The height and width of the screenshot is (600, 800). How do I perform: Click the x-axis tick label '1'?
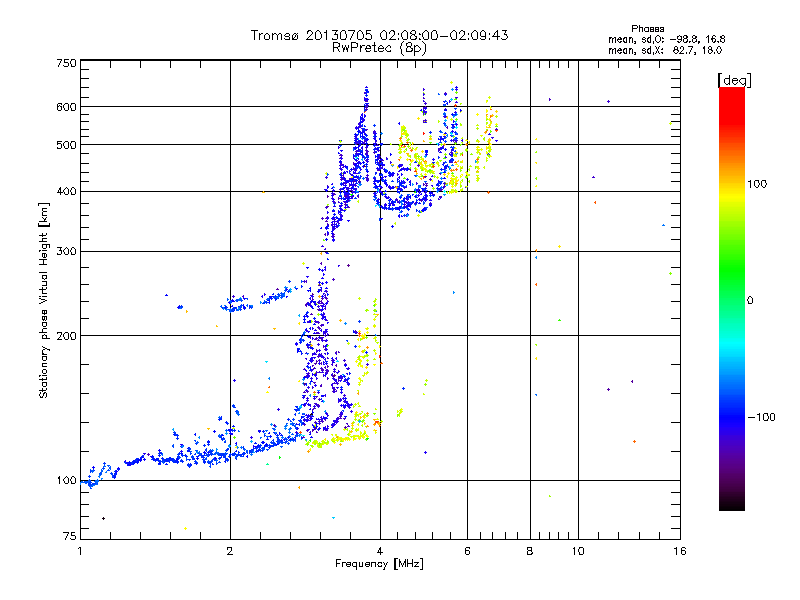(80, 551)
